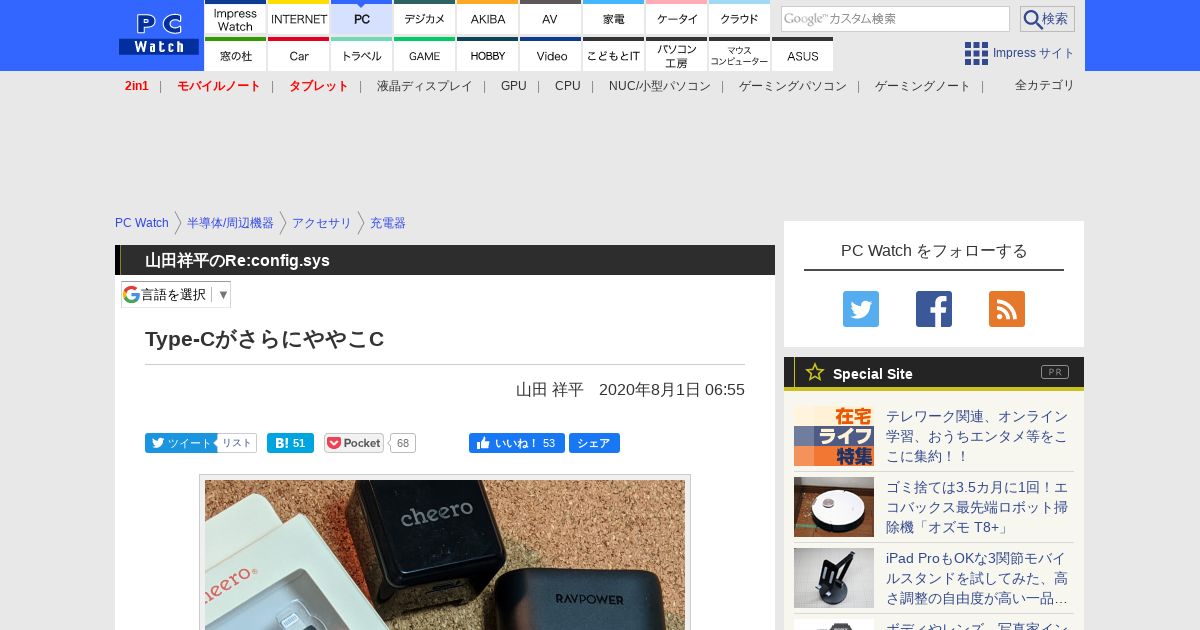Screen dimensions: 1200x630
Task: Open the クラウド site tab
Action: pyautogui.click(x=739, y=17)
